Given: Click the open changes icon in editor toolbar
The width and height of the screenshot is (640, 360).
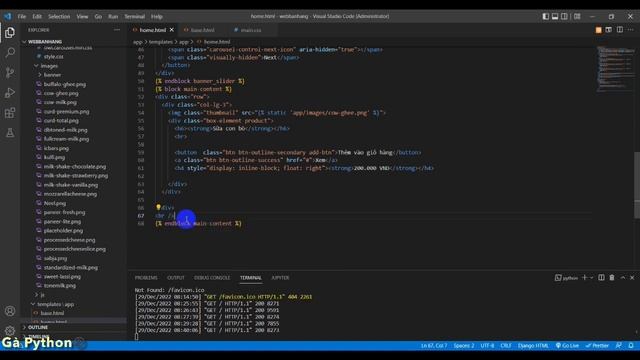Looking at the screenshot, I should pos(609,30).
